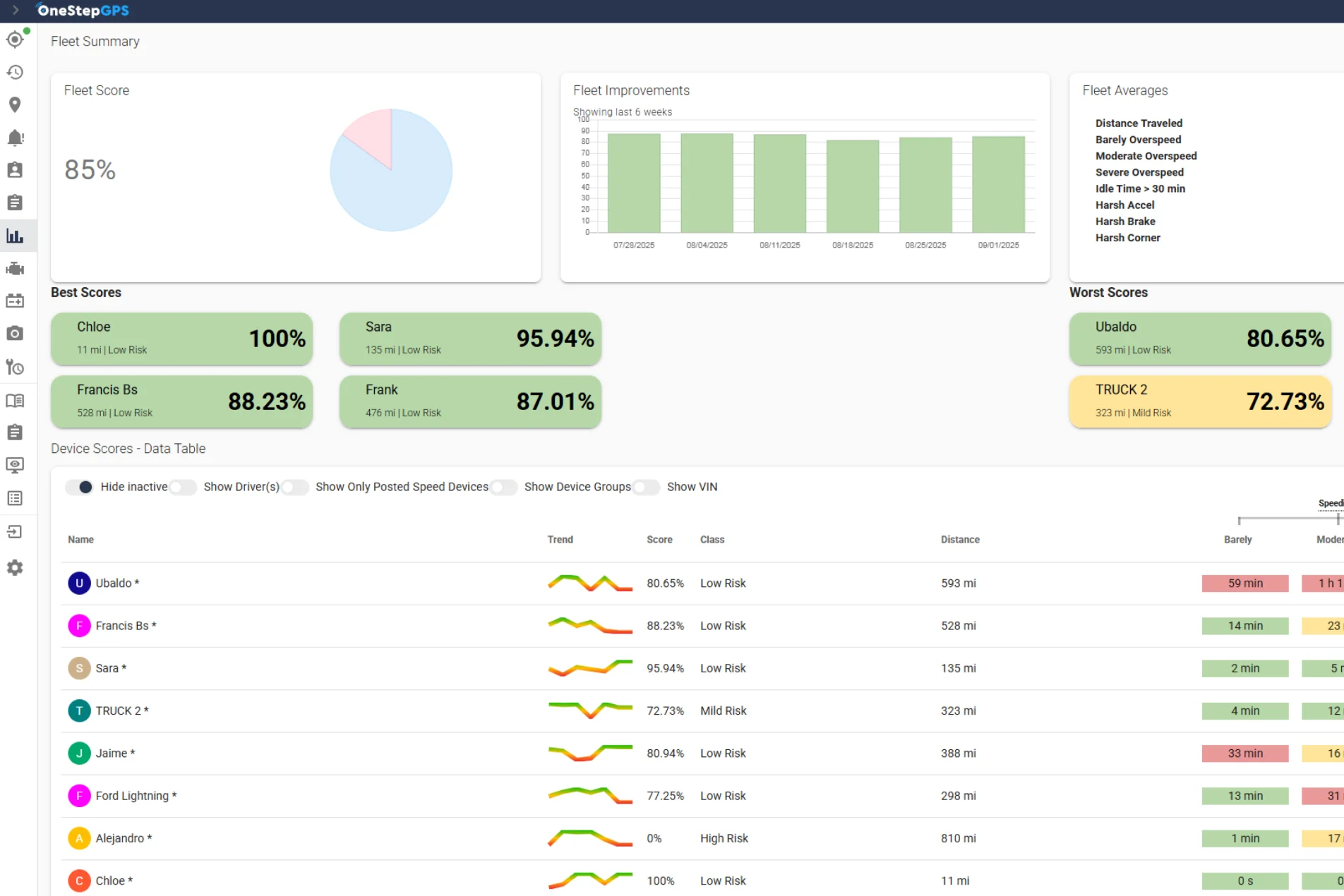This screenshot has width=1344, height=896.
Task: Click Ubaldo's blue U avatar
Action: coord(79,583)
